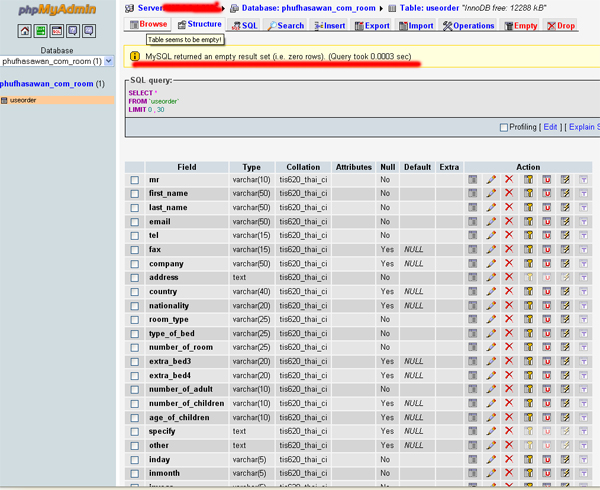
Task: Click the Empty table tab
Action: pyautogui.click(x=521, y=26)
